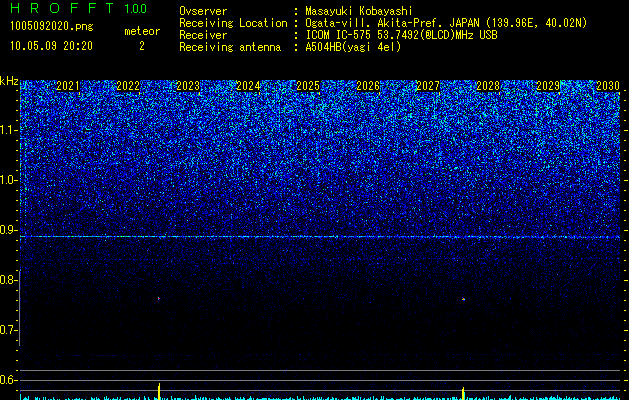The height and width of the screenshot is (400, 629).
Task: Click the 'Receiving antenna' field label
Action: [230, 47]
